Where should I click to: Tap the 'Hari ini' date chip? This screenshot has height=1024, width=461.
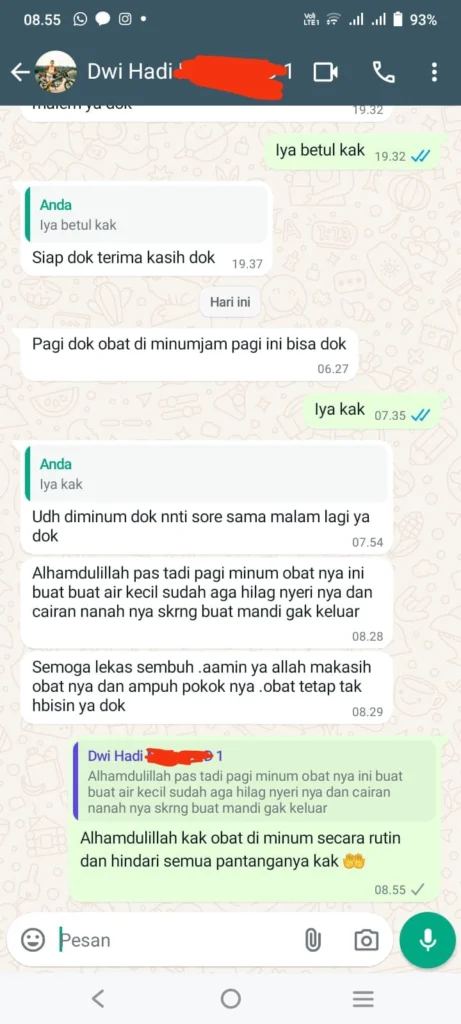(x=230, y=302)
